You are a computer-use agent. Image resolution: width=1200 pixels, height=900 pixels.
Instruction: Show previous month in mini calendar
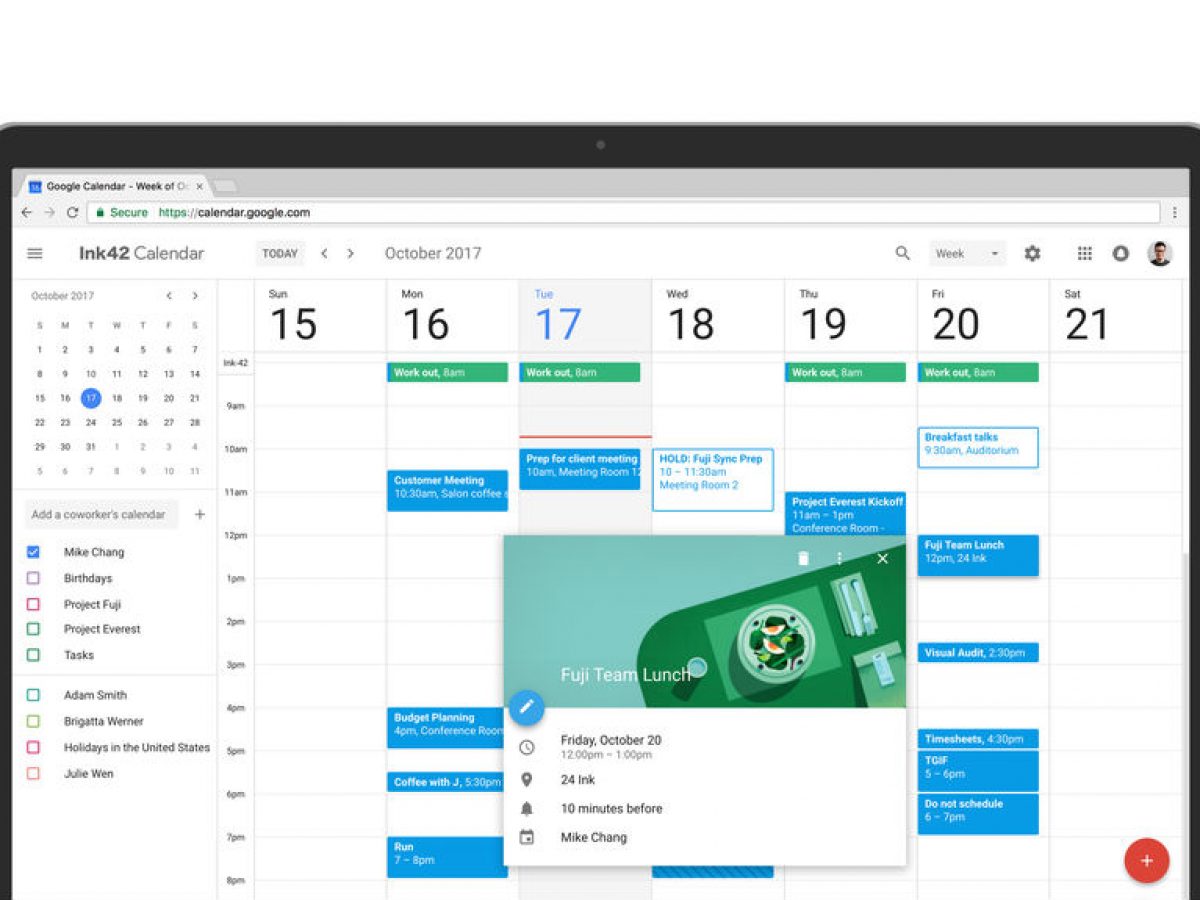pyautogui.click(x=169, y=296)
